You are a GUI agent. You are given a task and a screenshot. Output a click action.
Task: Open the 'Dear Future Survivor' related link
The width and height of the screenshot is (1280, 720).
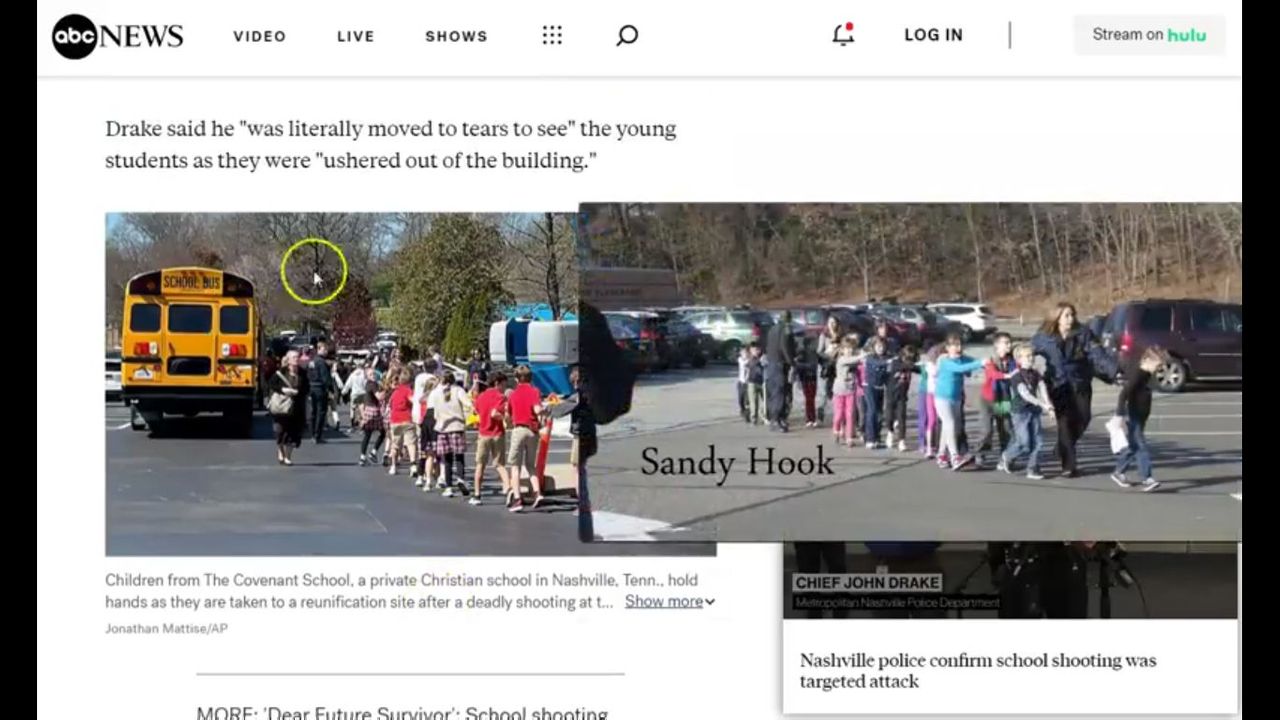pos(402,712)
